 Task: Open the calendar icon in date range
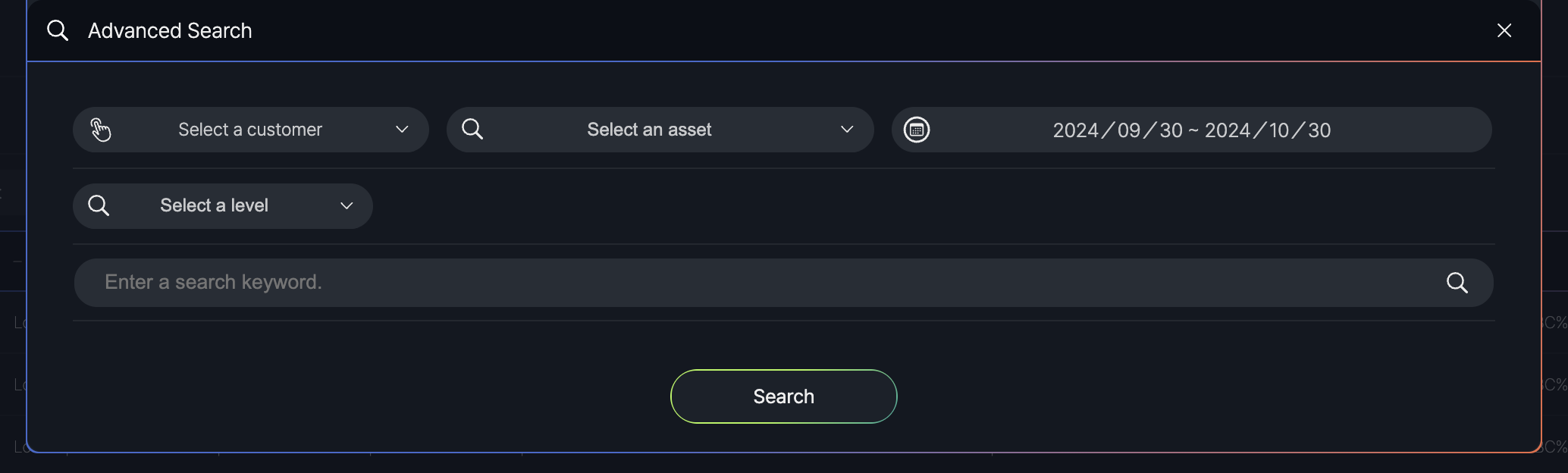pyautogui.click(x=917, y=130)
